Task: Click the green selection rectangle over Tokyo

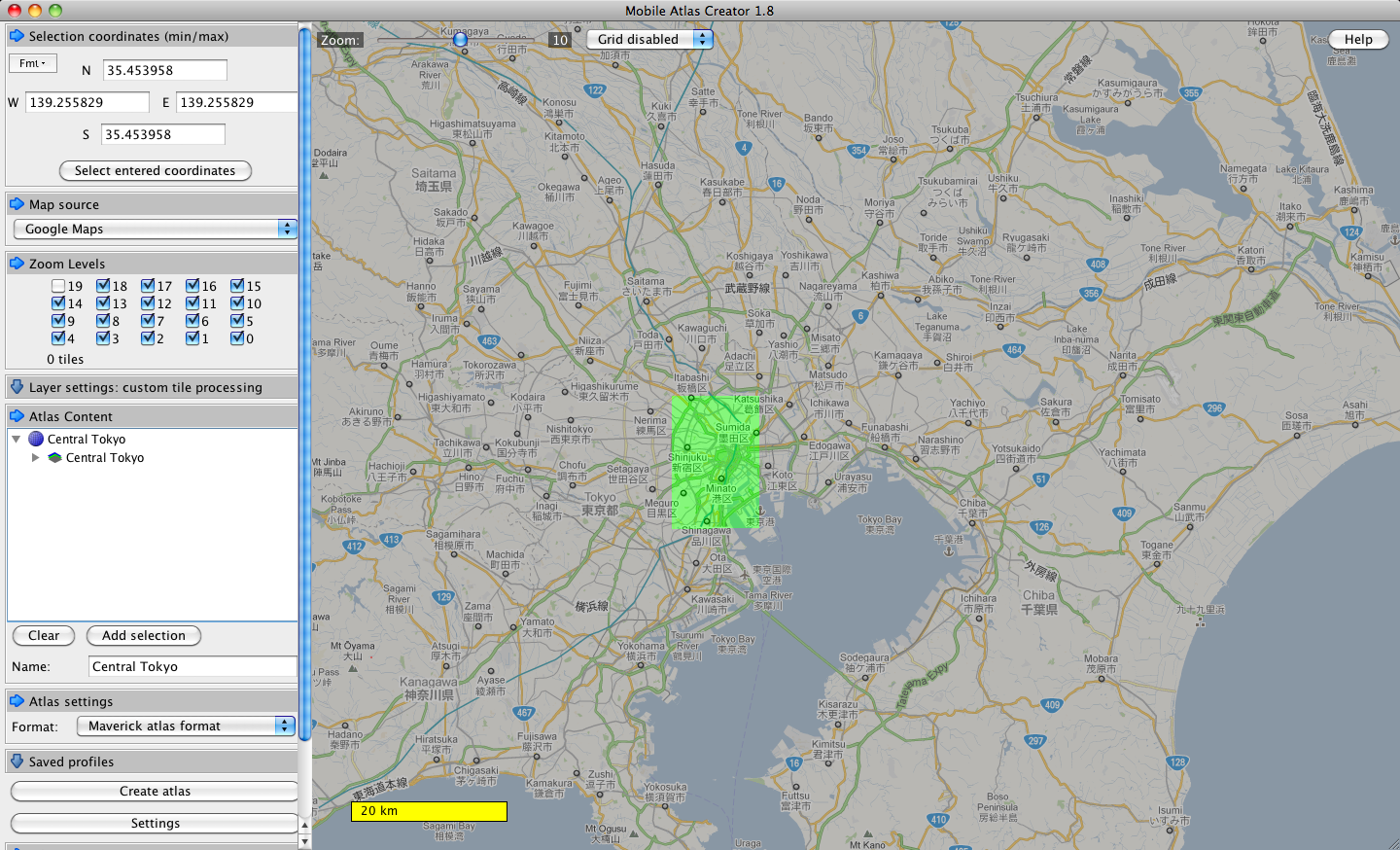Action: [x=716, y=462]
